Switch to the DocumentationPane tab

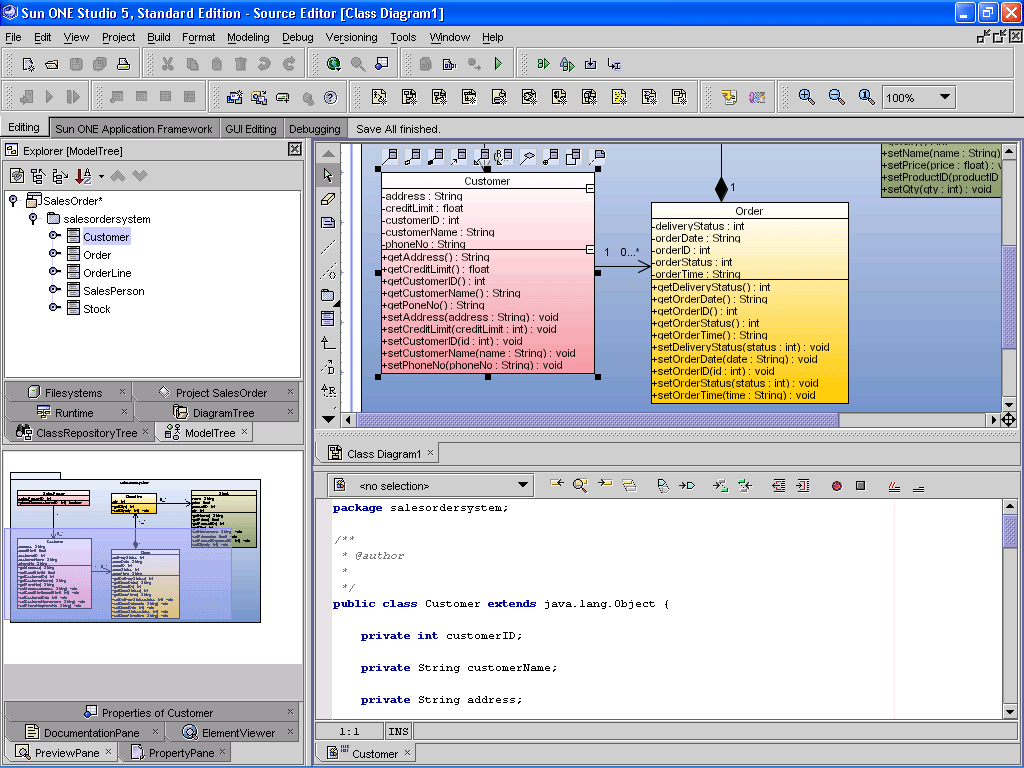coord(85,733)
